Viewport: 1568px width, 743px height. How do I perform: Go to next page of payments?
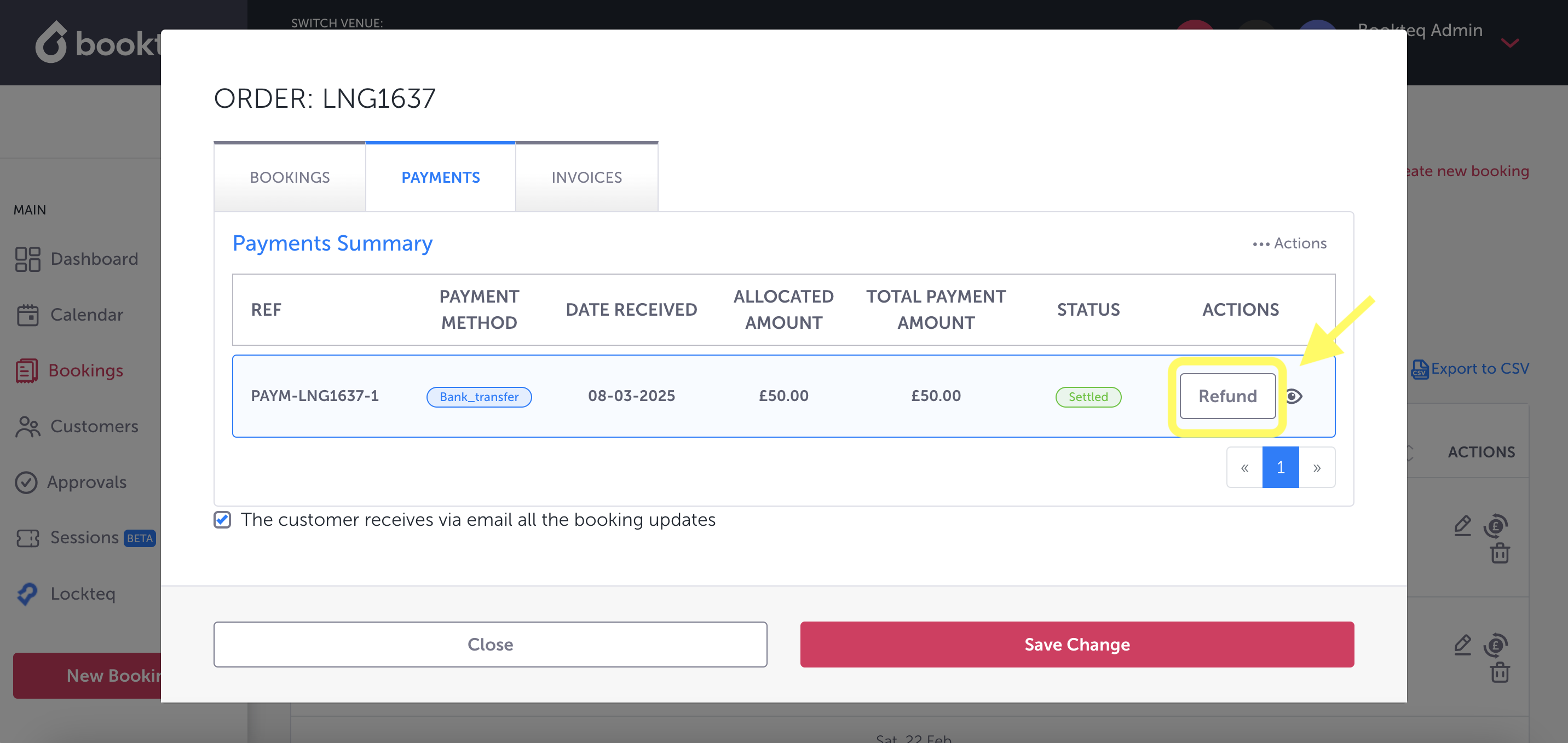point(1317,467)
